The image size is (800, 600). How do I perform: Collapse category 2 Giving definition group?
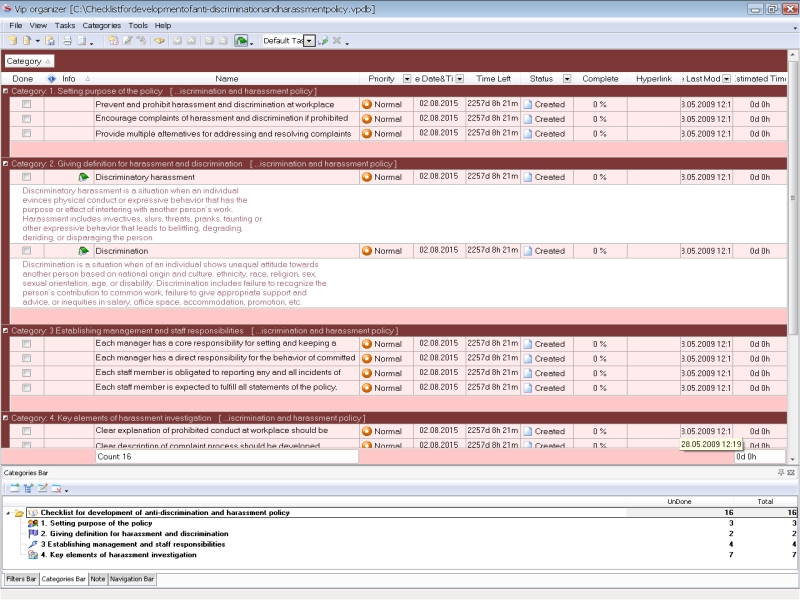[6, 164]
